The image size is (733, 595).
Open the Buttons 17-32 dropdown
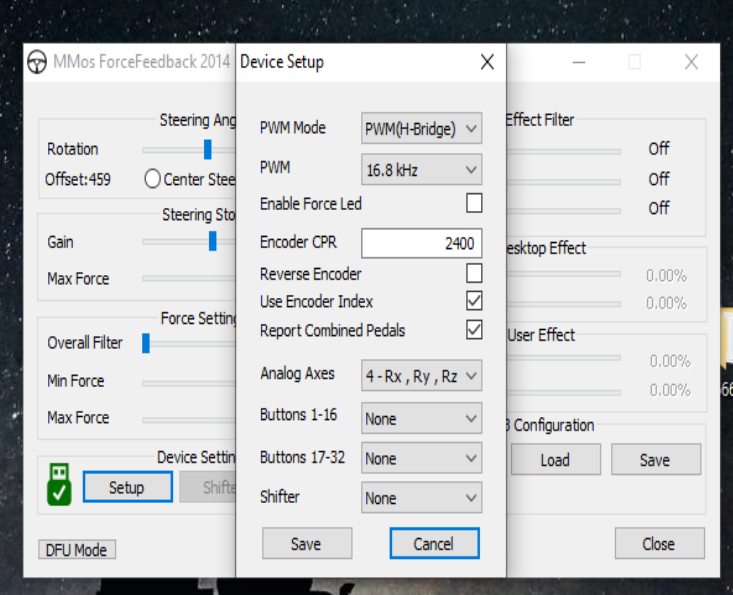[x=421, y=458]
